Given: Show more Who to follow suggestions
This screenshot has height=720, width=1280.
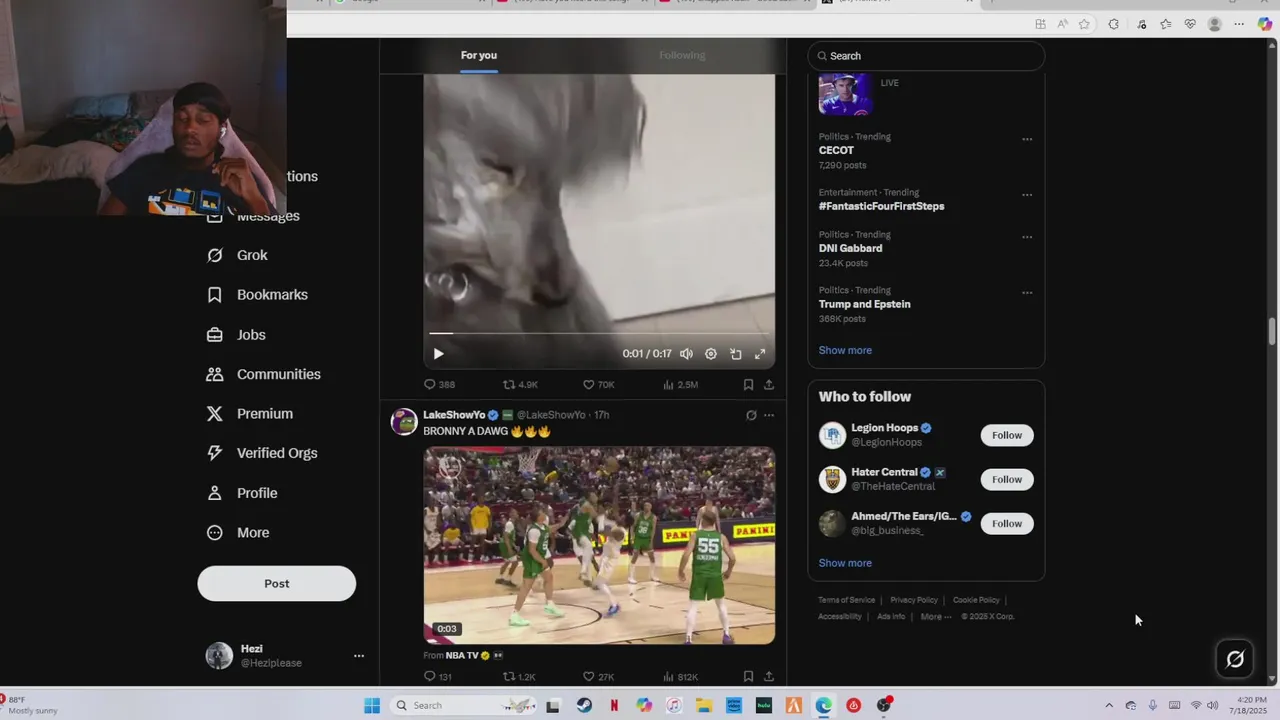Looking at the screenshot, I should click(845, 563).
